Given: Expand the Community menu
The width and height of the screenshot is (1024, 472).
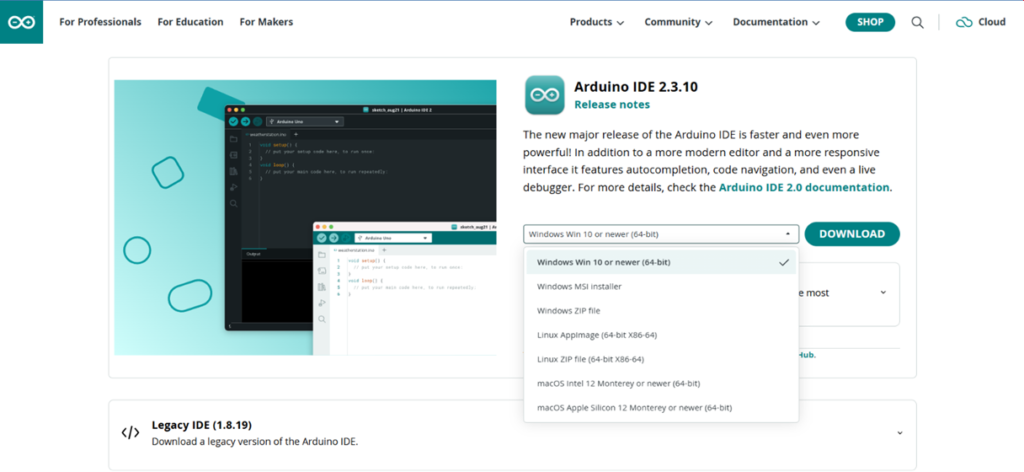Looking at the screenshot, I should click(x=678, y=22).
